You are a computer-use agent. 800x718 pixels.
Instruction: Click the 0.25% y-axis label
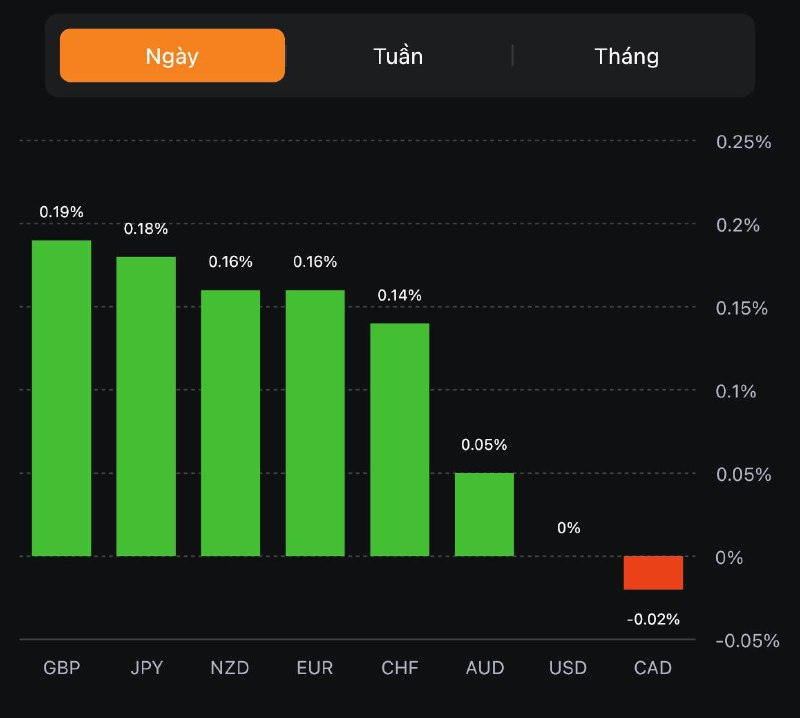click(x=743, y=141)
